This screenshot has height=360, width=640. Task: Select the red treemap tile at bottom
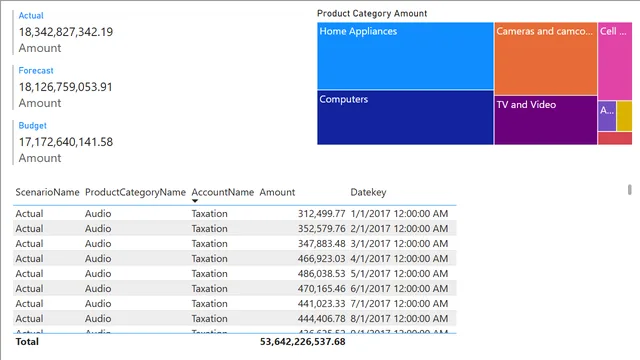615,138
